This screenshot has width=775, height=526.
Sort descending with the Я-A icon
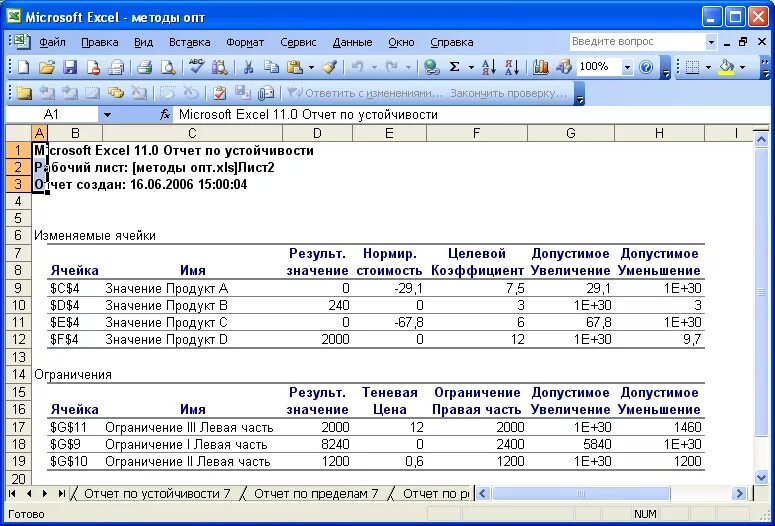click(512, 67)
